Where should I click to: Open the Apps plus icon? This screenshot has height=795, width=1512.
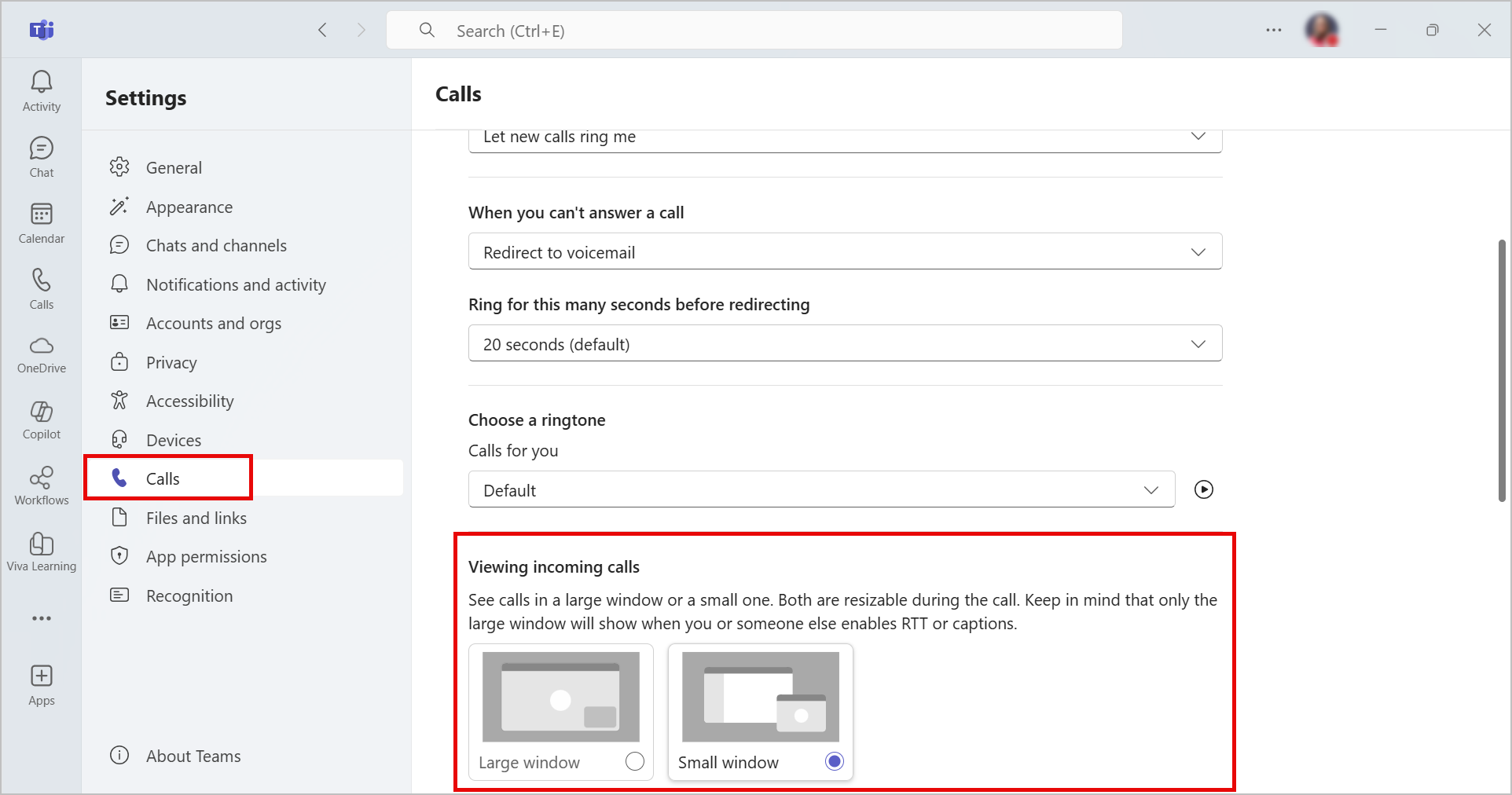click(x=42, y=676)
